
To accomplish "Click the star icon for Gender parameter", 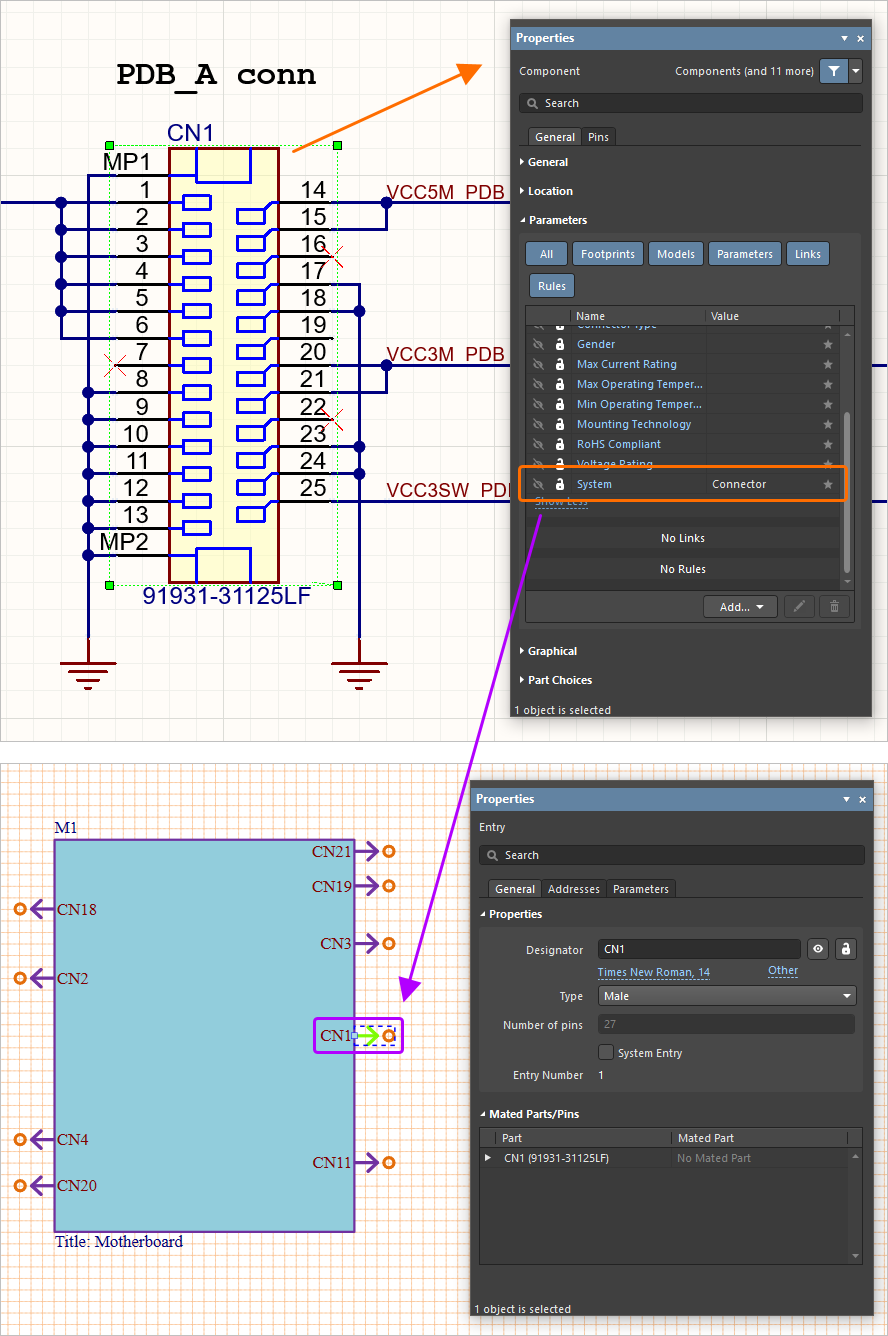I will click(828, 344).
